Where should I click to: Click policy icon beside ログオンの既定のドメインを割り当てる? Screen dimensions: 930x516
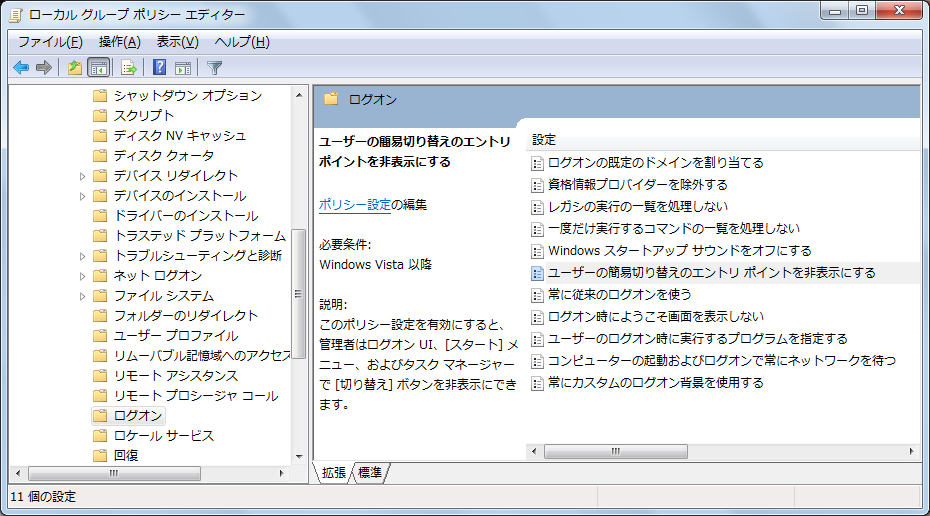point(537,164)
